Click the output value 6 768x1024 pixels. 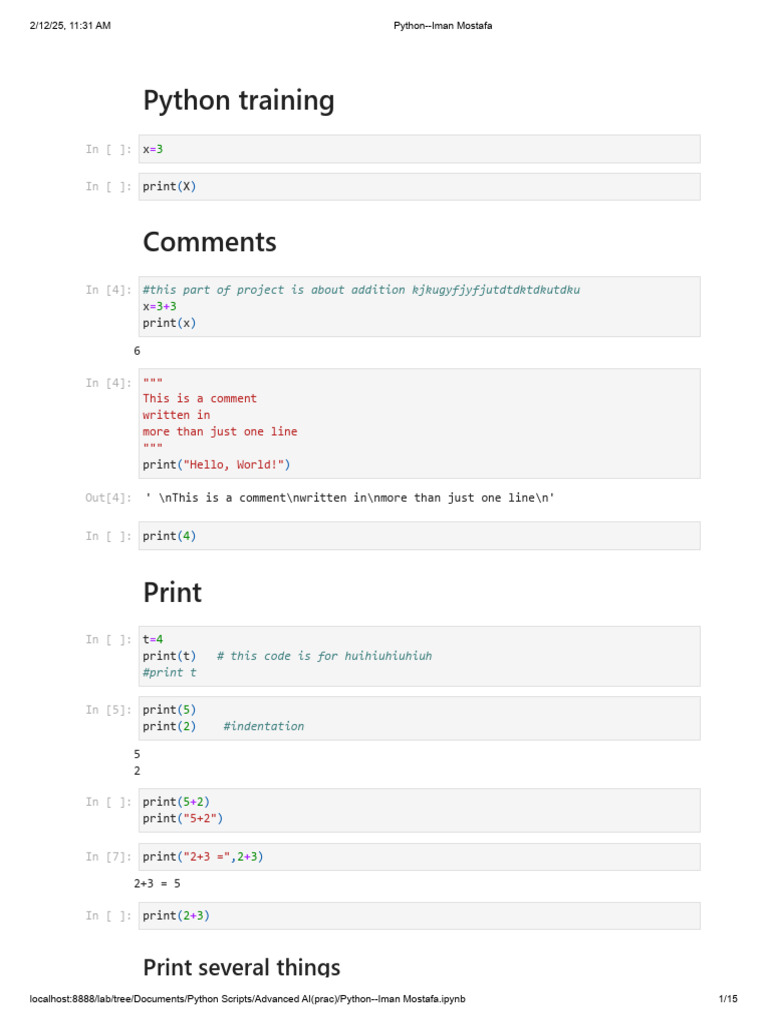[x=137, y=351]
